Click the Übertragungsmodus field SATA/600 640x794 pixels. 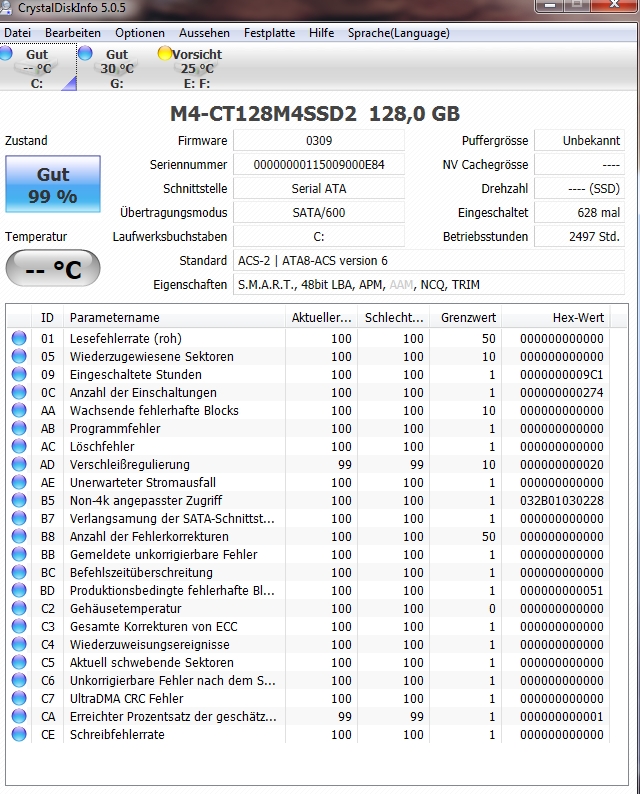pos(318,212)
